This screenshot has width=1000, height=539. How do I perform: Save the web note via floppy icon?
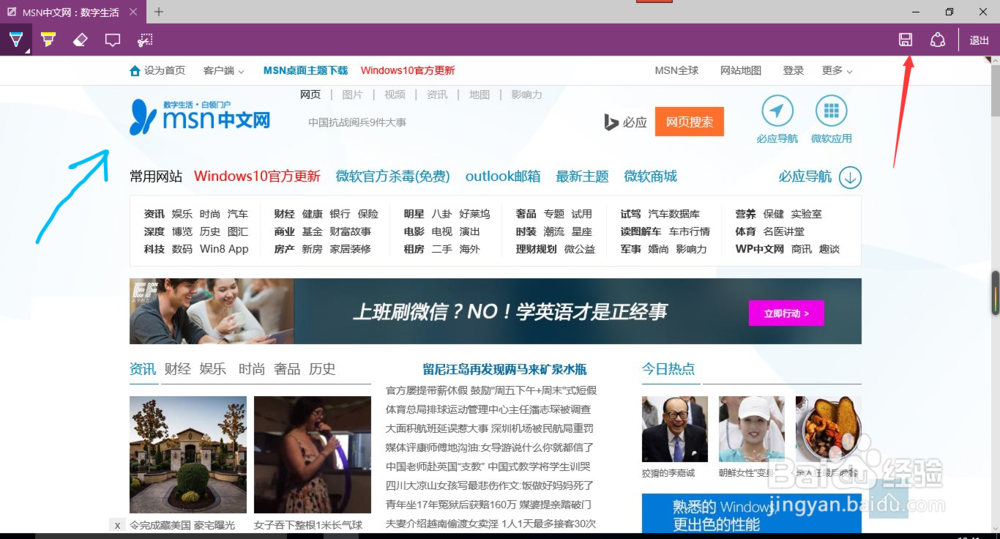click(905, 40)
